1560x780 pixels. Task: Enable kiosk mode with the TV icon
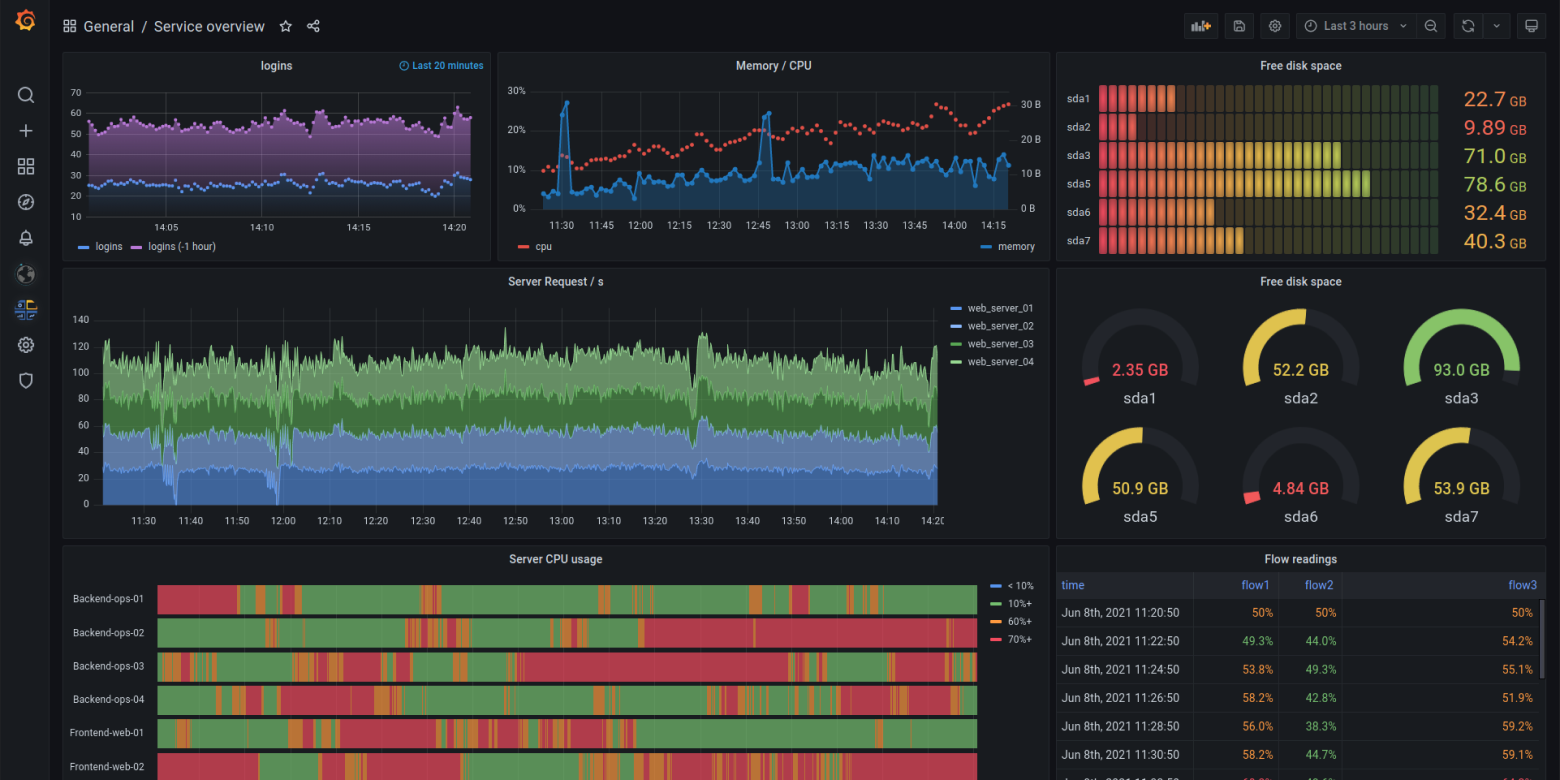1531,25
